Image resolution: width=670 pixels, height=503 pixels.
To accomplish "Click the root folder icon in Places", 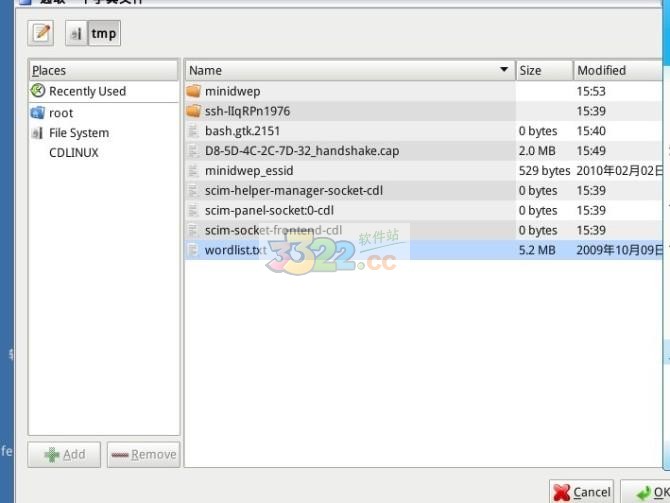I will pyautogui.click(x=38, y=113).
